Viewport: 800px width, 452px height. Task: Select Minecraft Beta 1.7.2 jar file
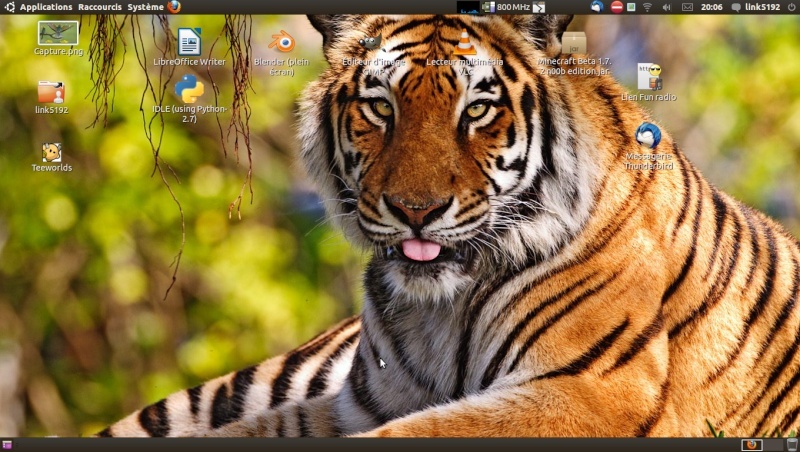tap(574, 54)
